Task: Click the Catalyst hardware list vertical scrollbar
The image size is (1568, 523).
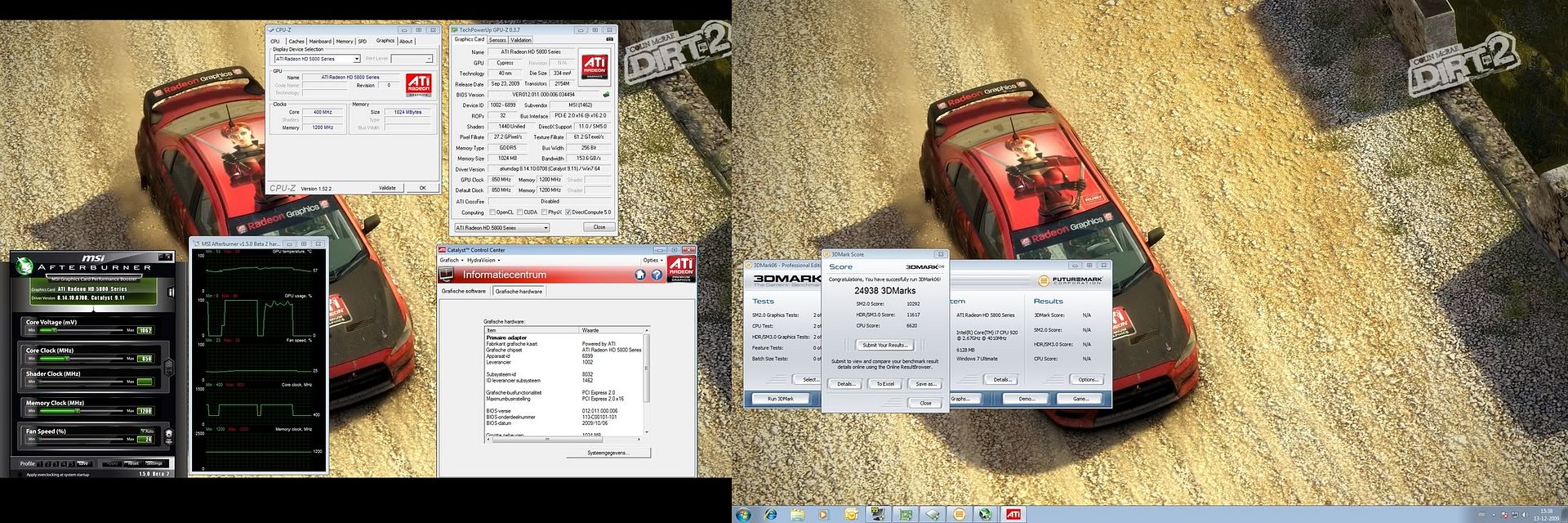Action: coord(647,382)
